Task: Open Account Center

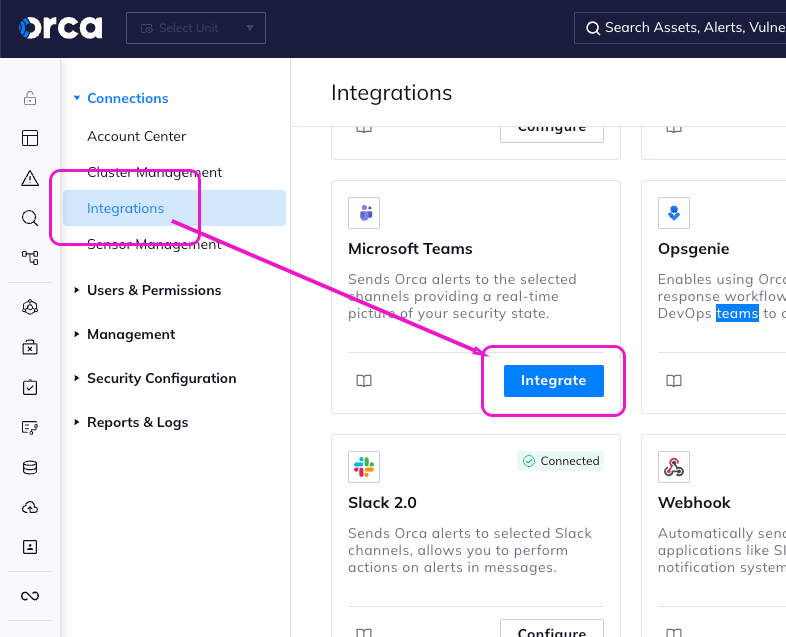Action: point(136,136)
